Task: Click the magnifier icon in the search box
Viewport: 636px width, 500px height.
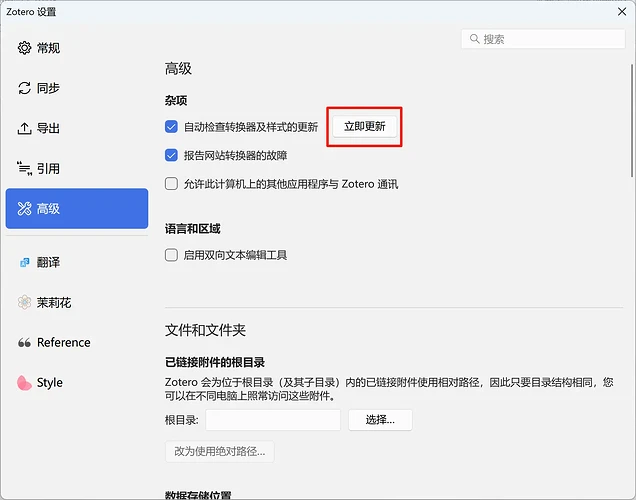Action: (474, 39)
